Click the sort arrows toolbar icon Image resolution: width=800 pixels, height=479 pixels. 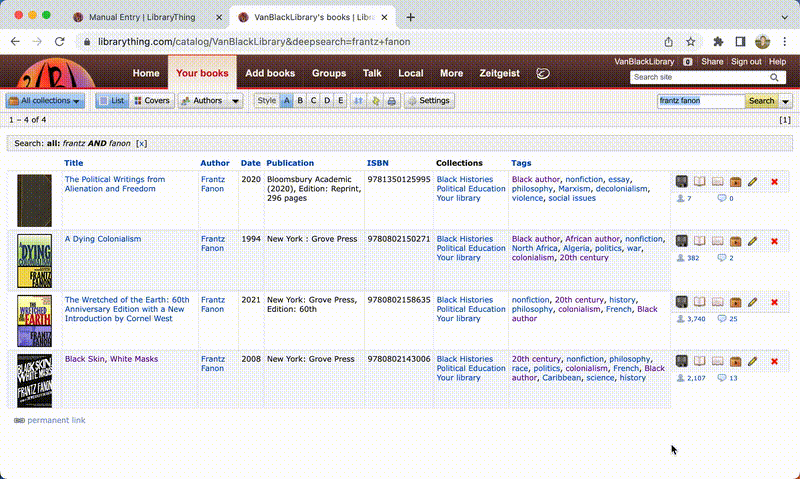click(x=358, y=101)
